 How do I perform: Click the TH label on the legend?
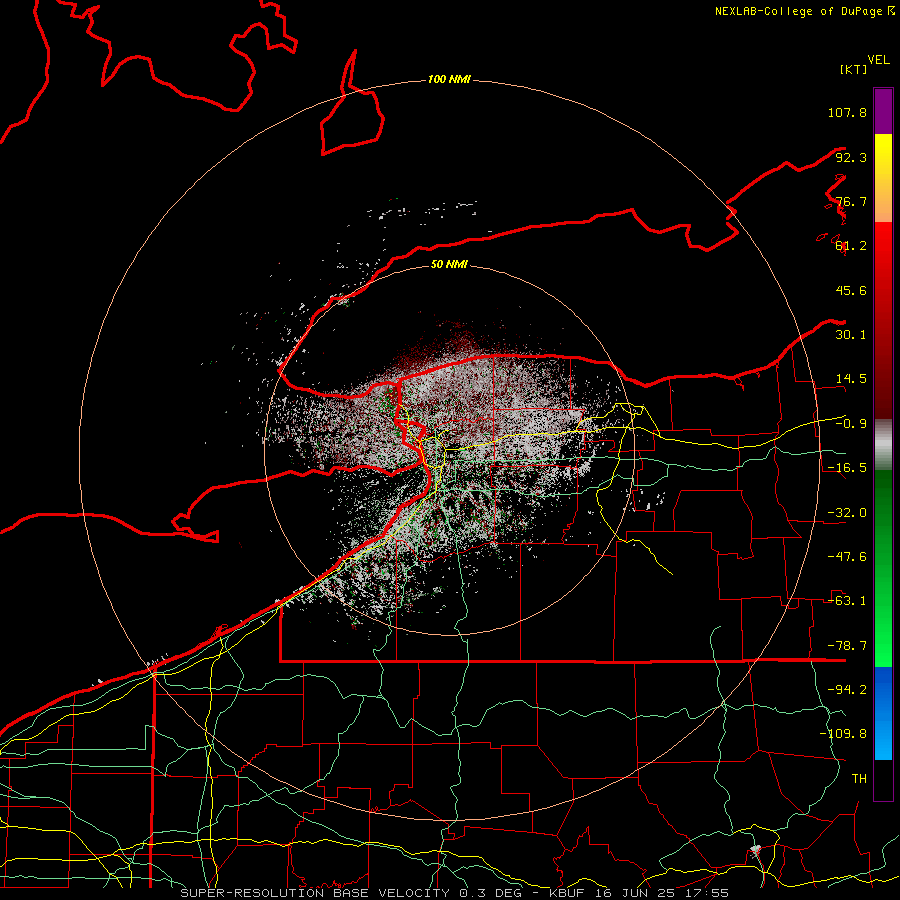859,779
